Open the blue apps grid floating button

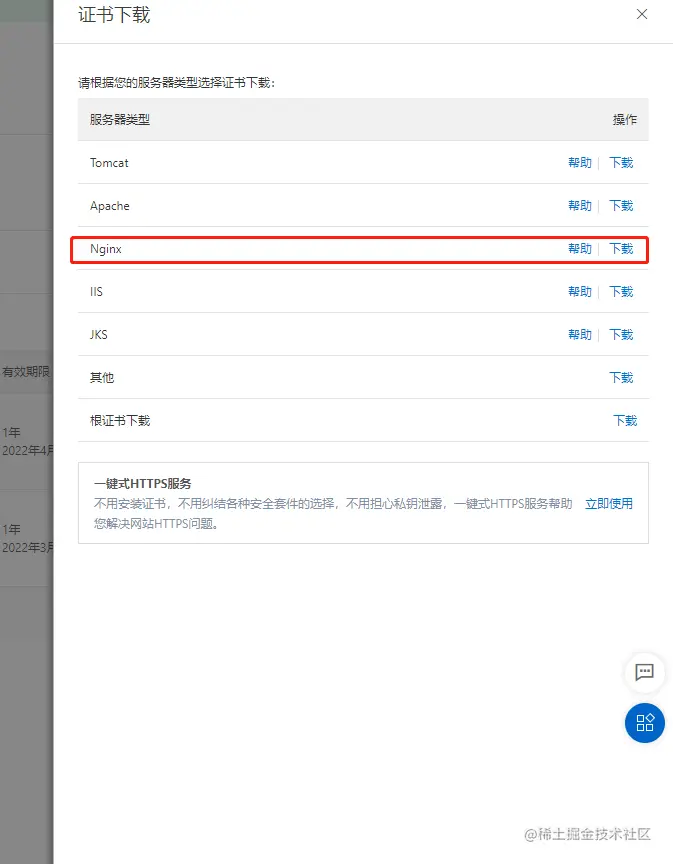click(644, 723)
